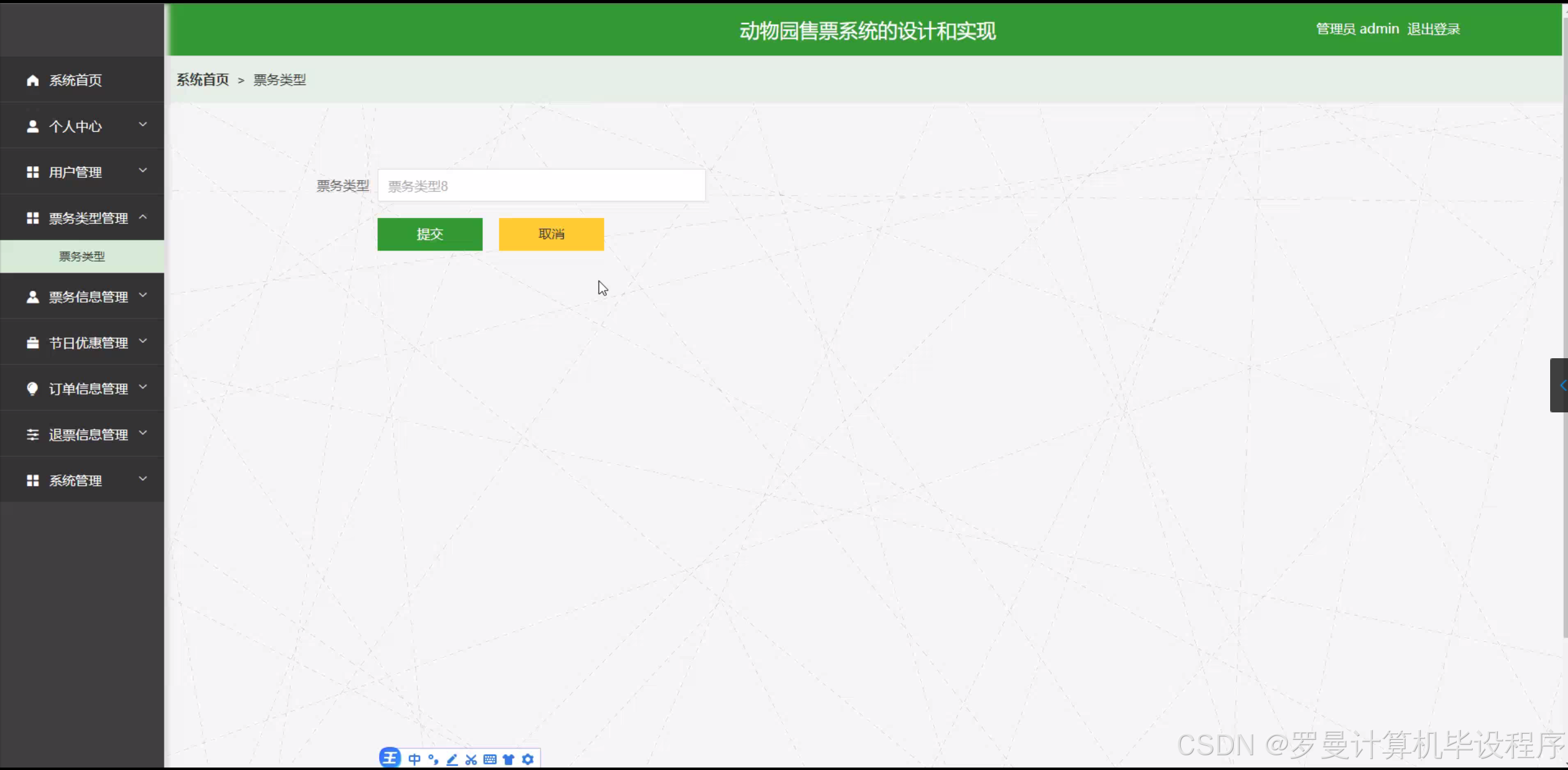Click the person icon beside 个人中心

[x=33, y=127]
